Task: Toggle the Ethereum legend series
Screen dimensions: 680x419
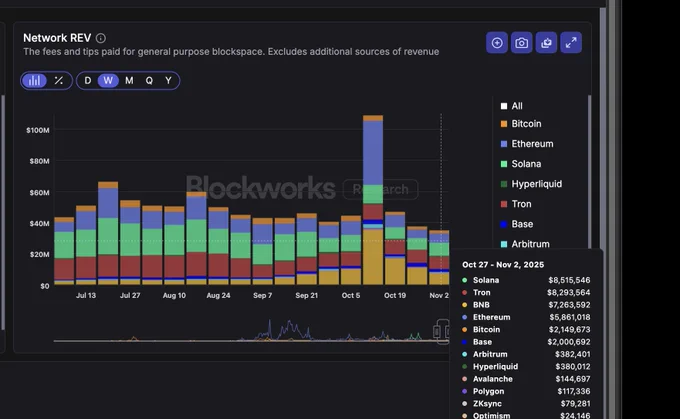Action: [527, 144]
